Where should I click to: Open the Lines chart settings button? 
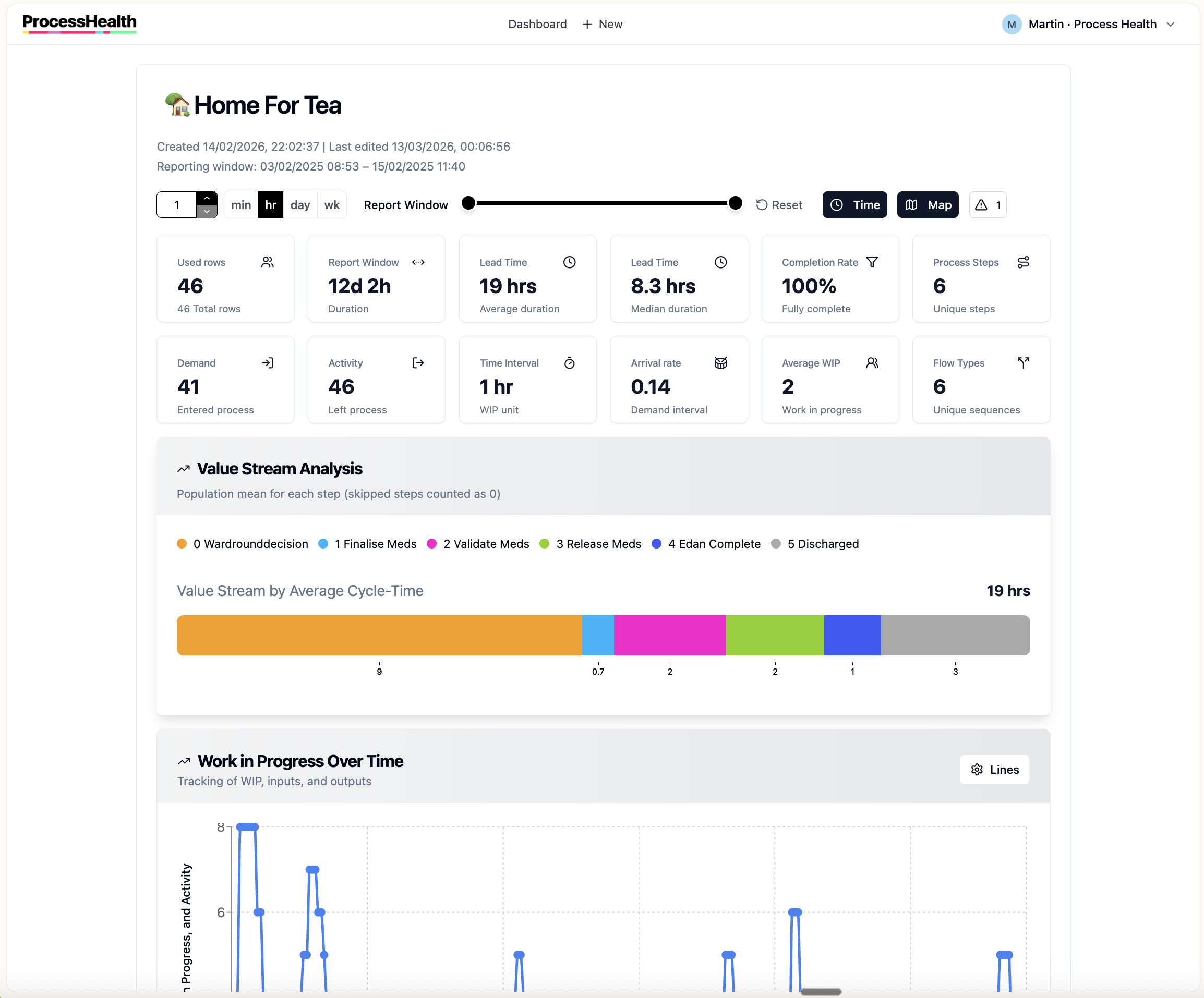tap(994, 770)
